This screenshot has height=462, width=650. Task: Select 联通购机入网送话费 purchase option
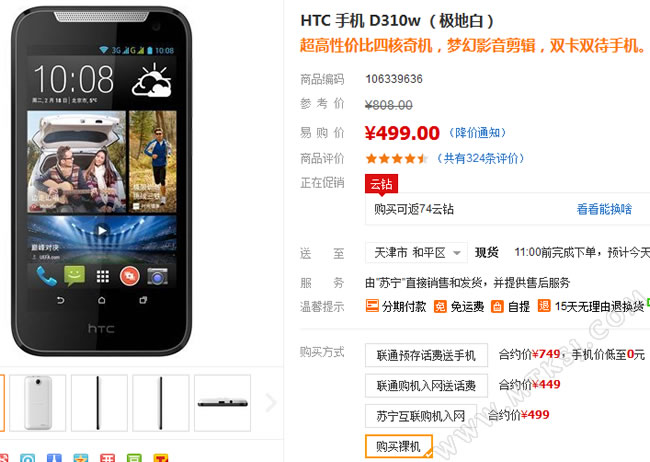[x=426, y=386]
